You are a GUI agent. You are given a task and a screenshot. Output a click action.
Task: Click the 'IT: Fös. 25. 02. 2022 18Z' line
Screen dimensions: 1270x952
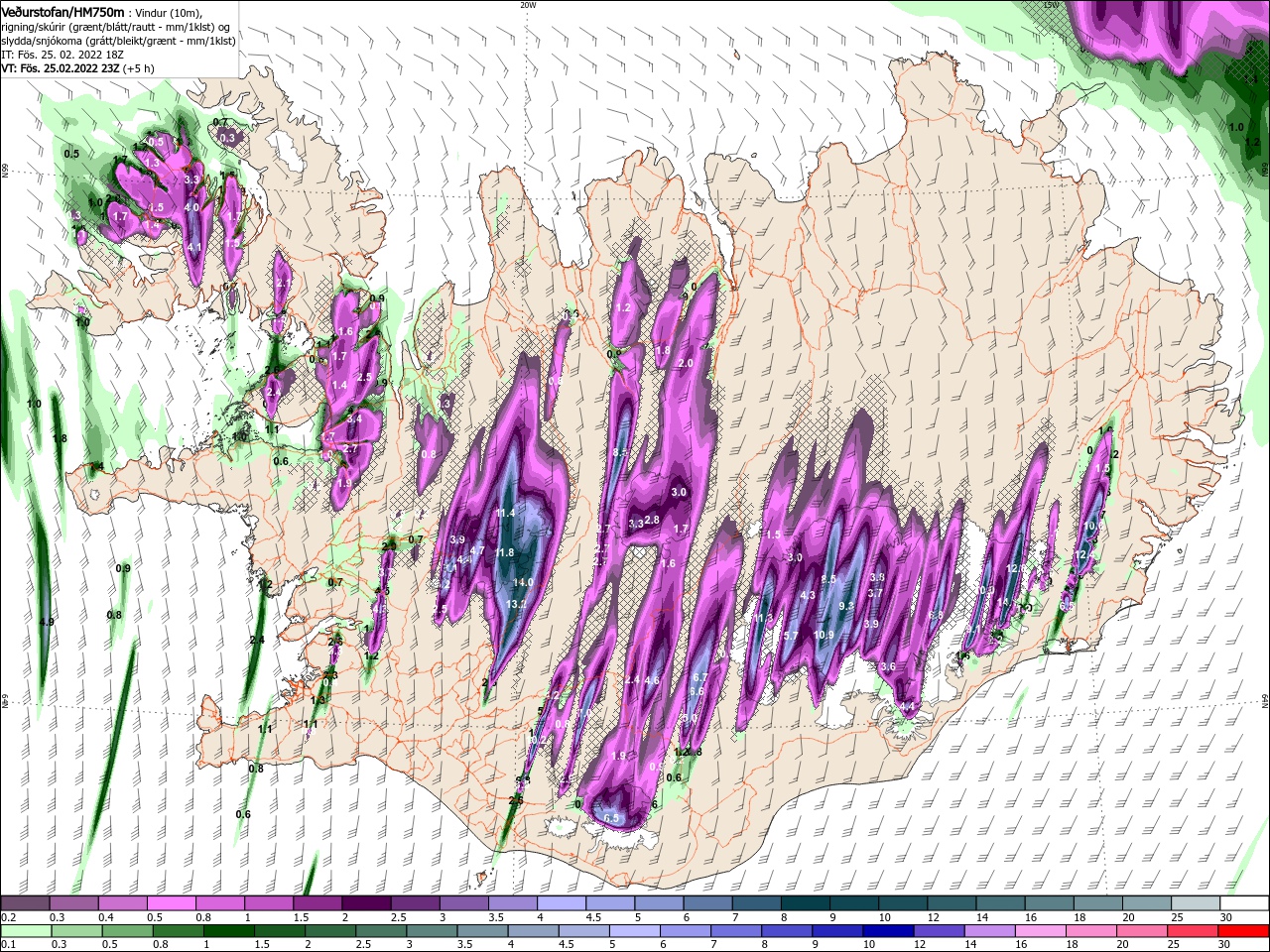[x=64, y=55]
